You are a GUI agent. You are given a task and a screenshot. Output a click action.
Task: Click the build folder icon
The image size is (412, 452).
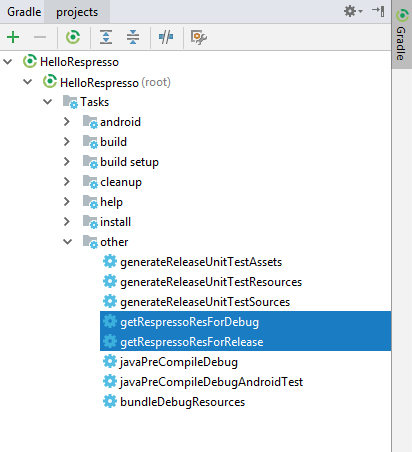tap(90, 142)
